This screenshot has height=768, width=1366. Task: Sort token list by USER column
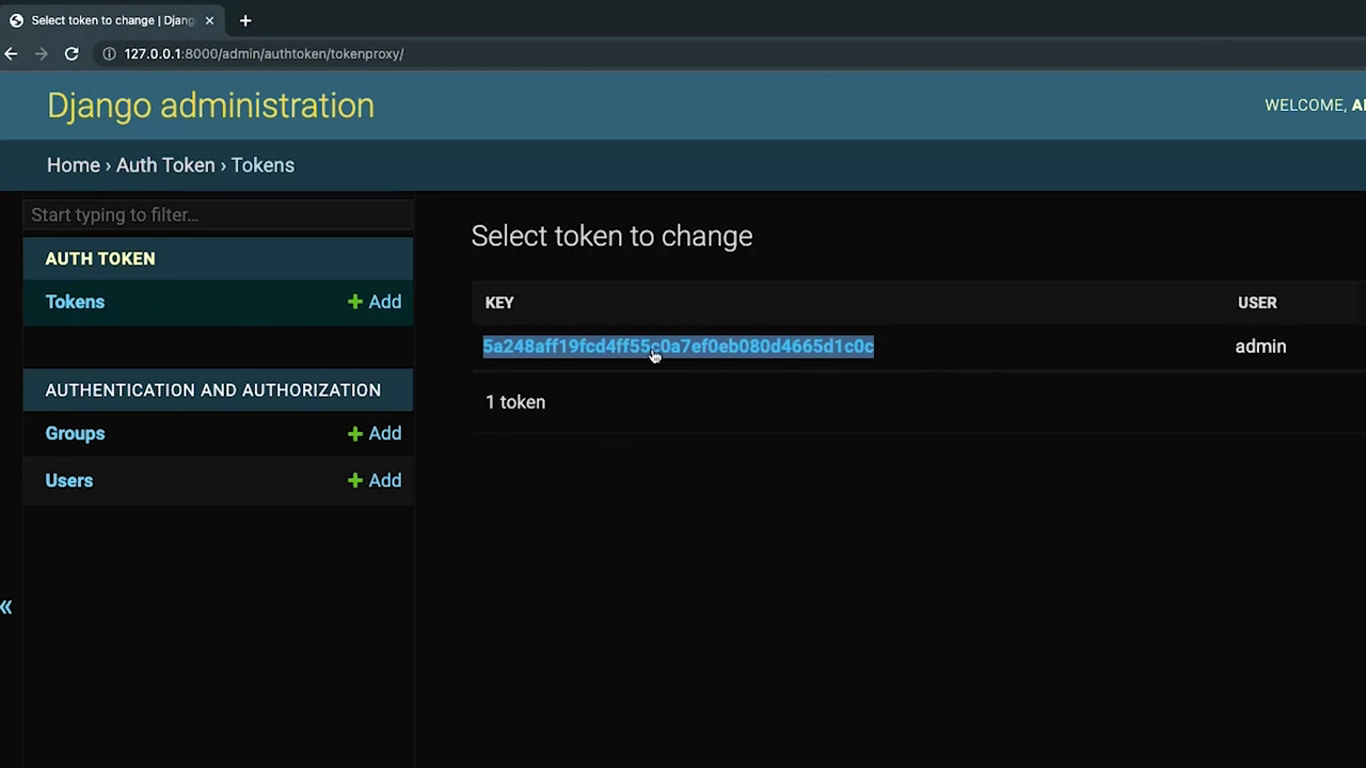click(x=1257, y=303)
